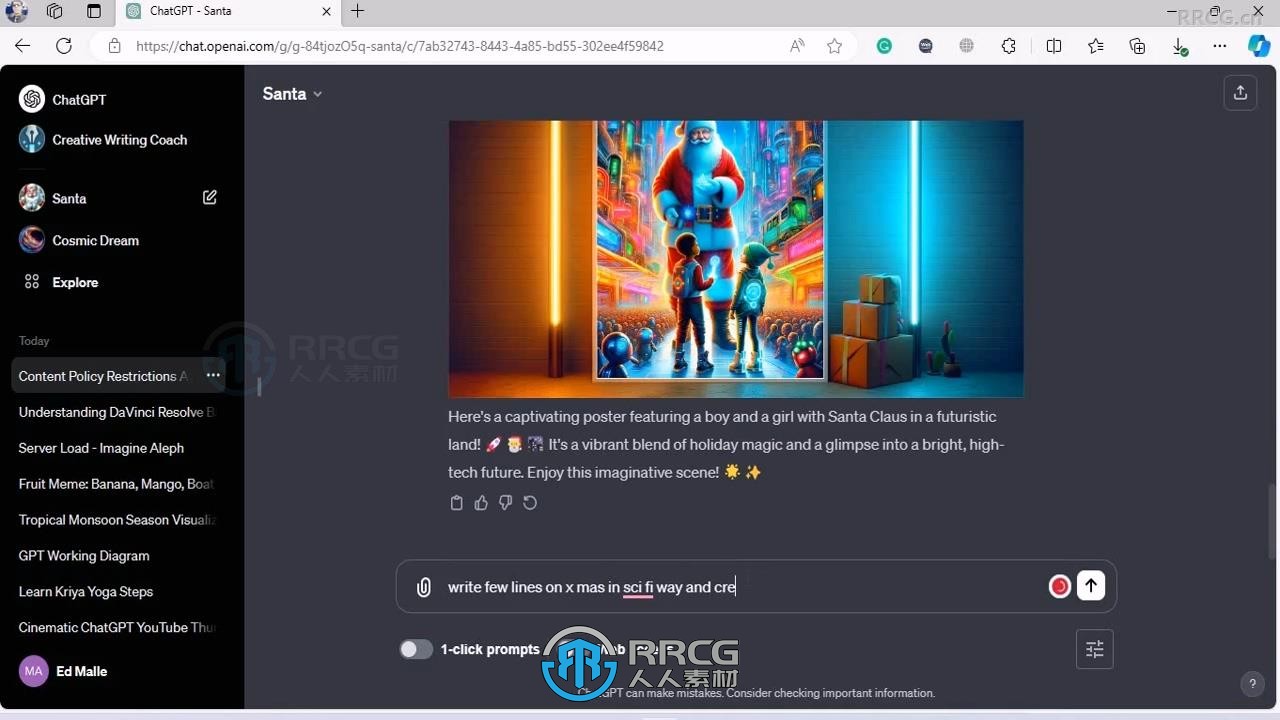This screenshot has width=1280, height=720.
Task: Click the red recording extension icon in input
Action: coord(1060,587)
